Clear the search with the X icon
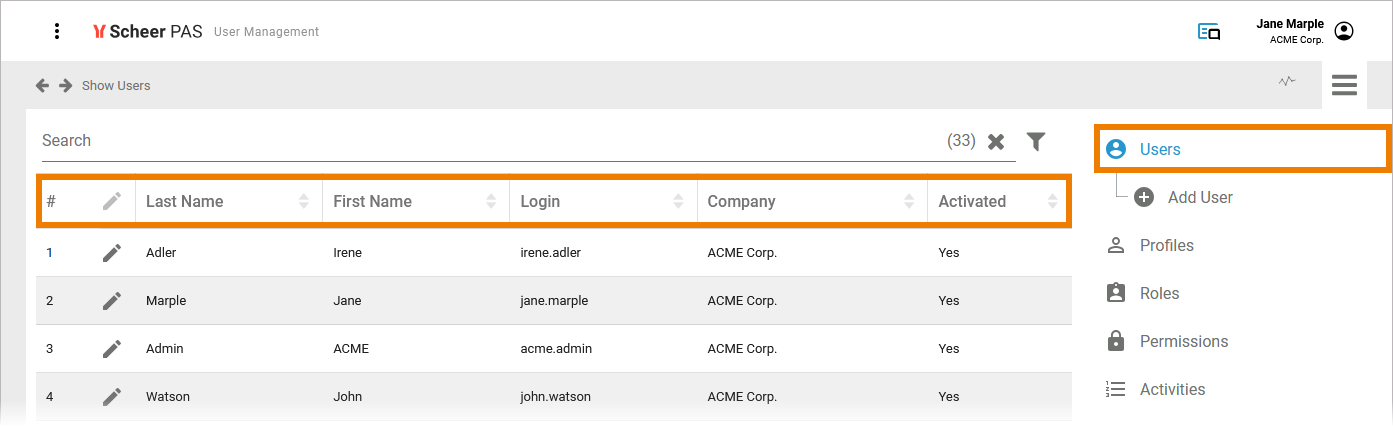Screen dimensions: 1393x427 (996, 142)
